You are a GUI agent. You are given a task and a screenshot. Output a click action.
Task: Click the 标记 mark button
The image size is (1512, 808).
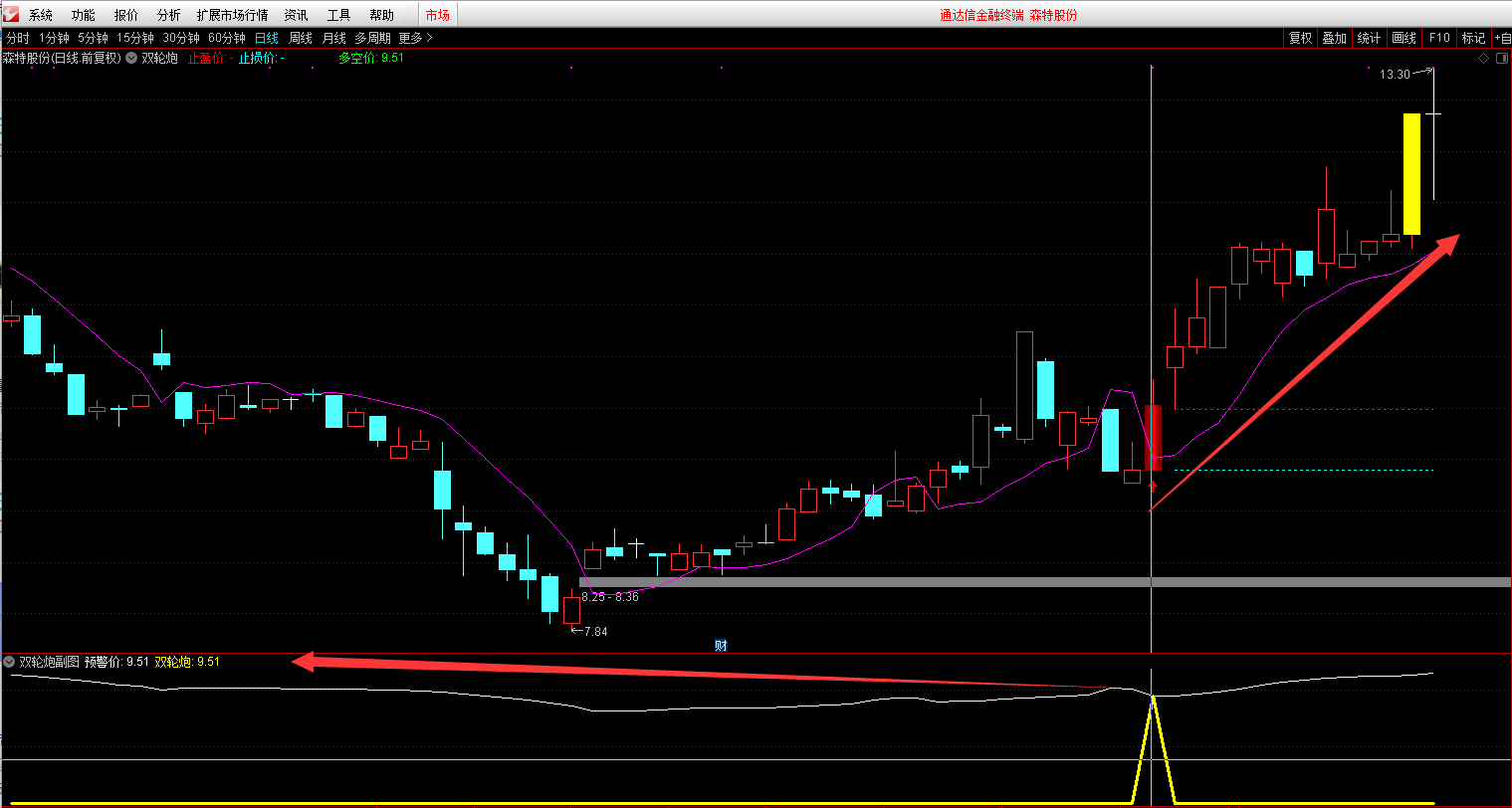(1473, 38)
